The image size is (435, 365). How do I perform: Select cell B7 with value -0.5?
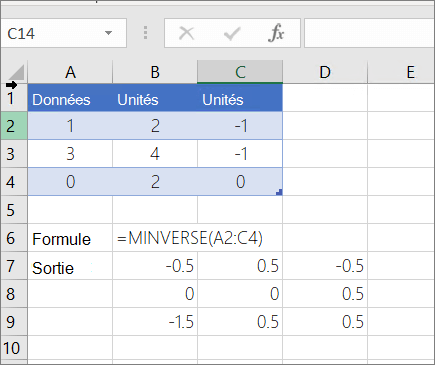click(x=155, y=266)
